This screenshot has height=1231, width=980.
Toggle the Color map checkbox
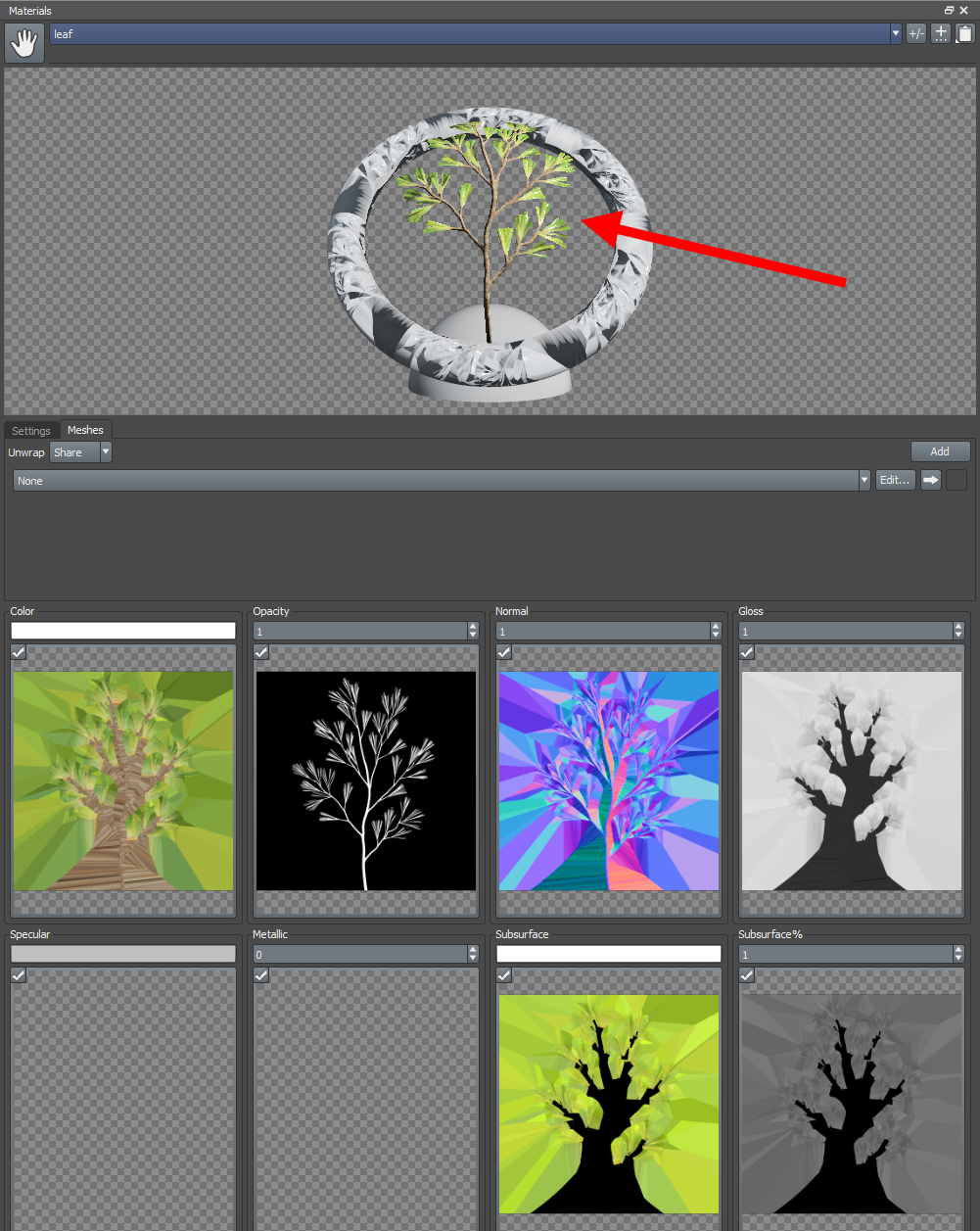pos(19,652)
